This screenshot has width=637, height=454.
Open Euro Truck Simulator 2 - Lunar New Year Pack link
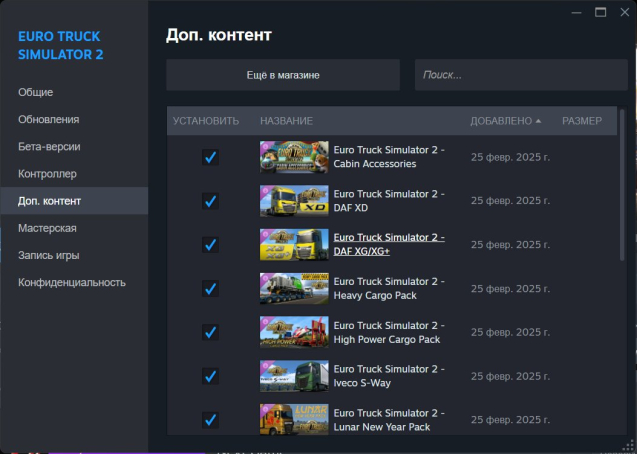click(389, 420)
